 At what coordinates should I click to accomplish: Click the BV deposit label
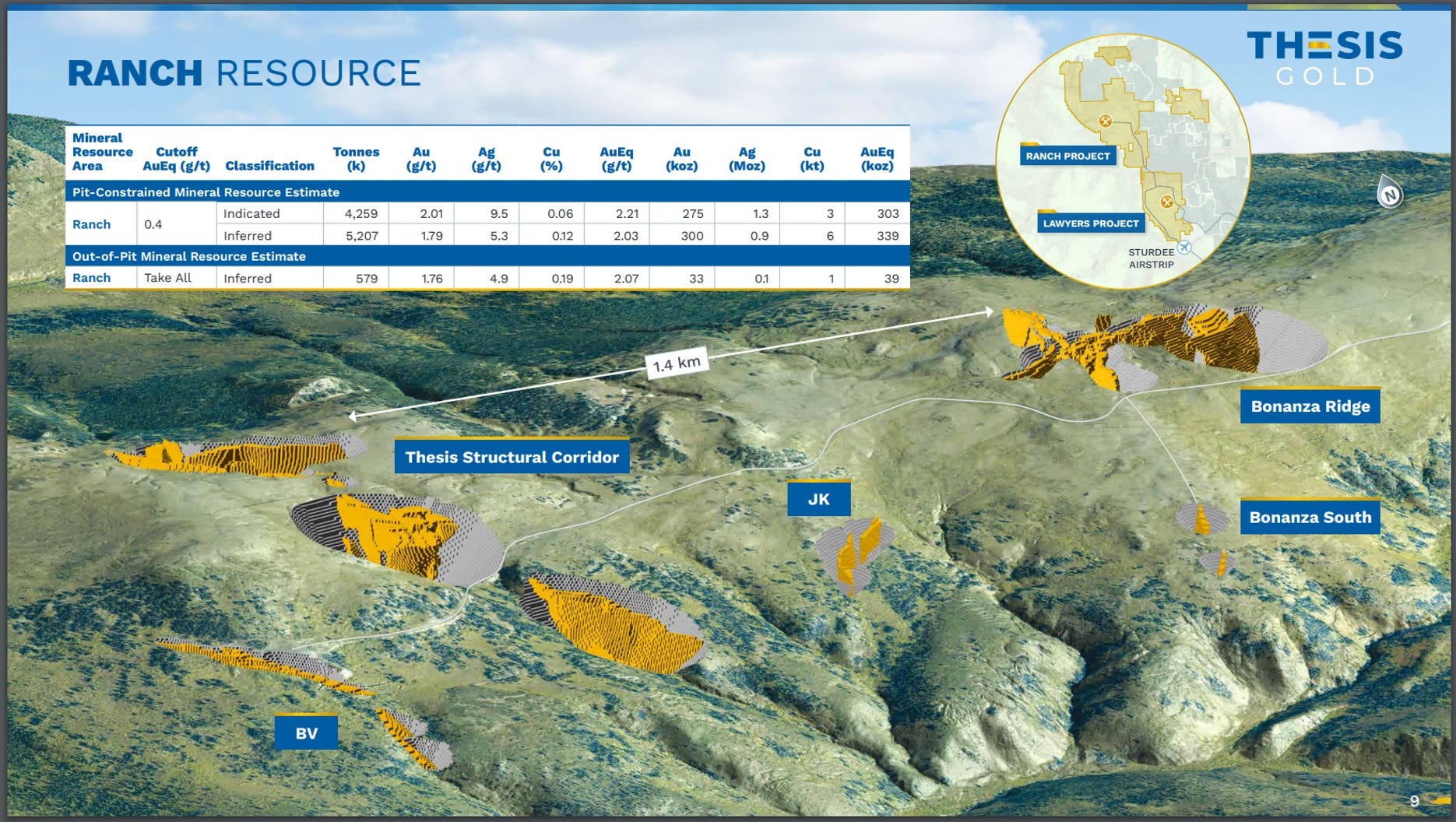(306, 732)
